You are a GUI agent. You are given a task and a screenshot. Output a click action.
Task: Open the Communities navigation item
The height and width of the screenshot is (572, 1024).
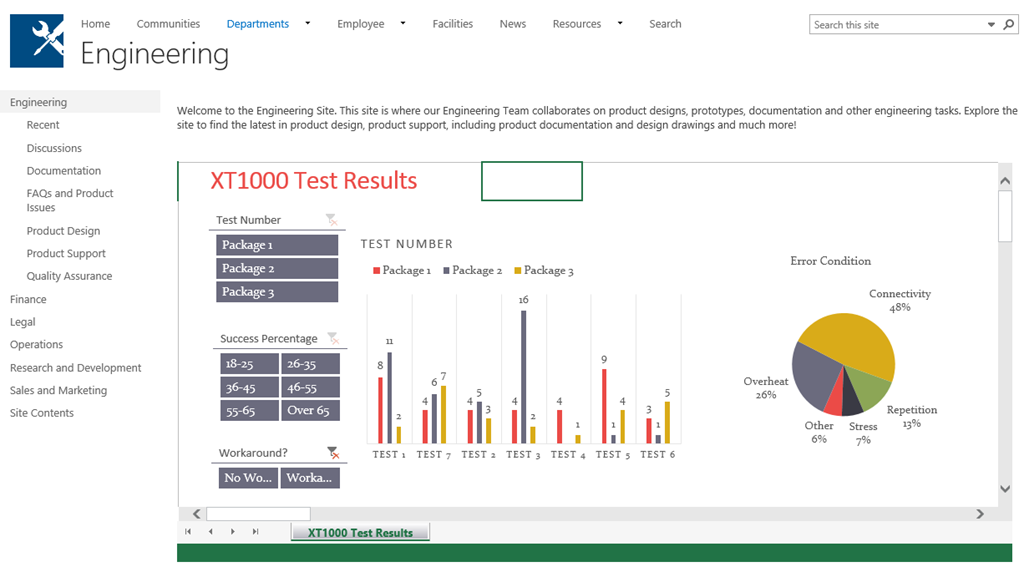click(168, 24)
